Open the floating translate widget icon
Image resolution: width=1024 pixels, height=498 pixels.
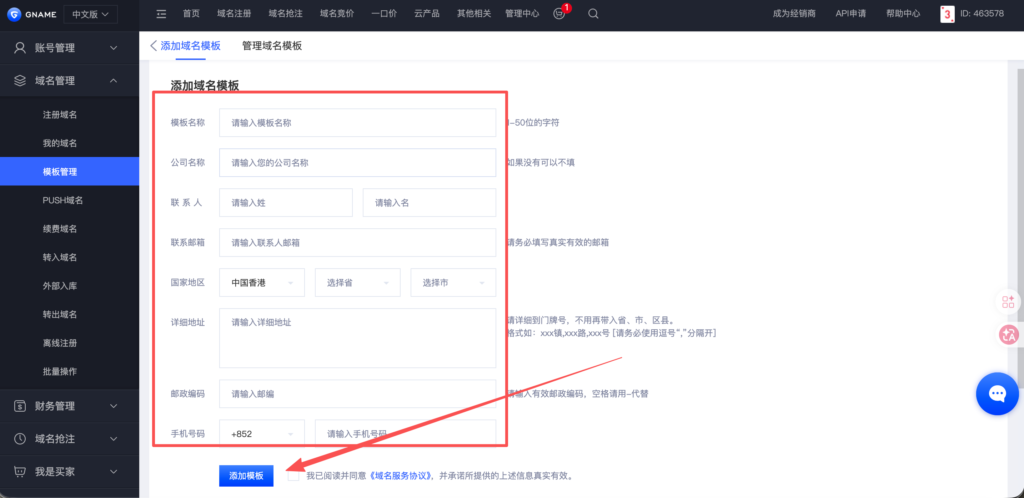tap(1008, 335)
